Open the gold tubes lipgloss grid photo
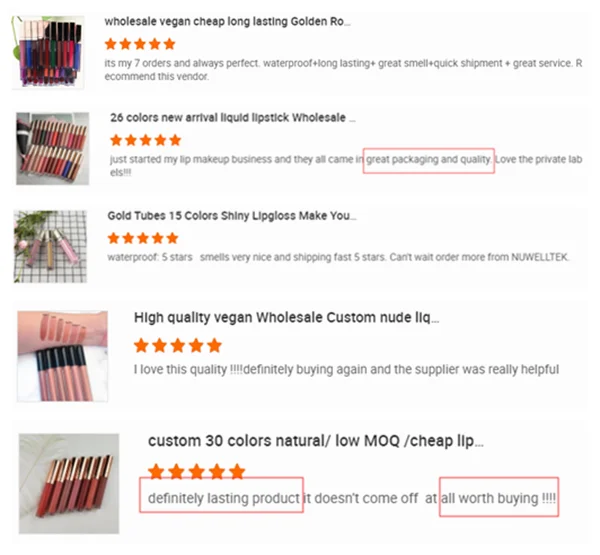 [x=50, y=246]
